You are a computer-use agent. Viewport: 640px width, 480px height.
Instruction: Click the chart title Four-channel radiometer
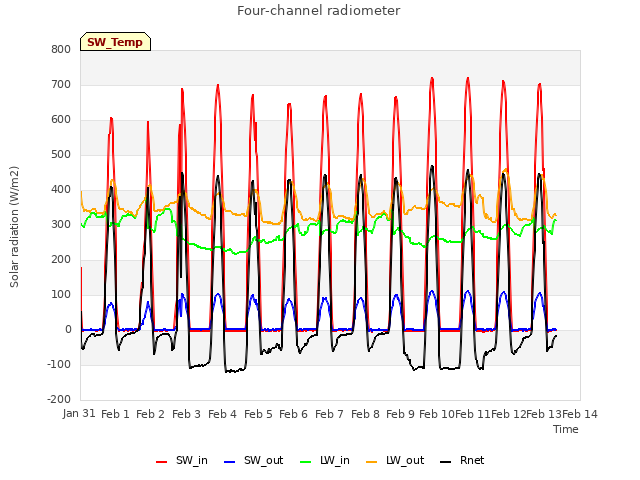coord(319,10)
